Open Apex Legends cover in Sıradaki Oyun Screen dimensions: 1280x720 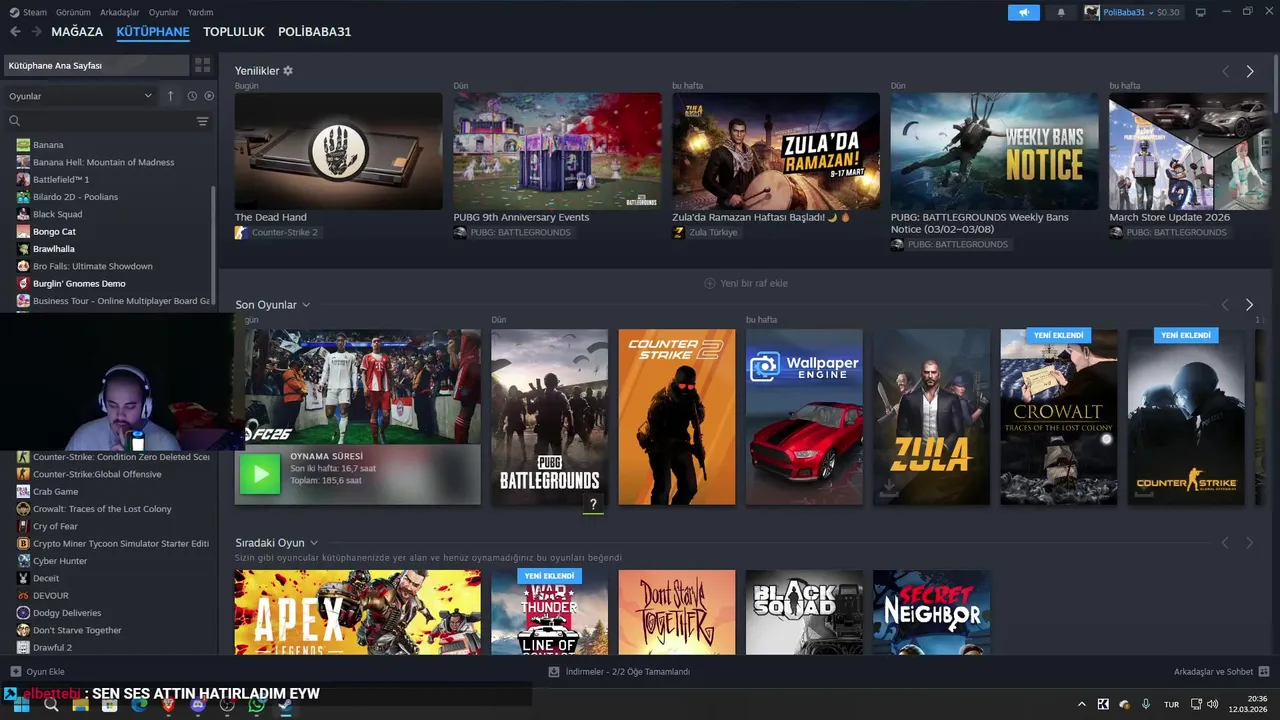[357, 612]
